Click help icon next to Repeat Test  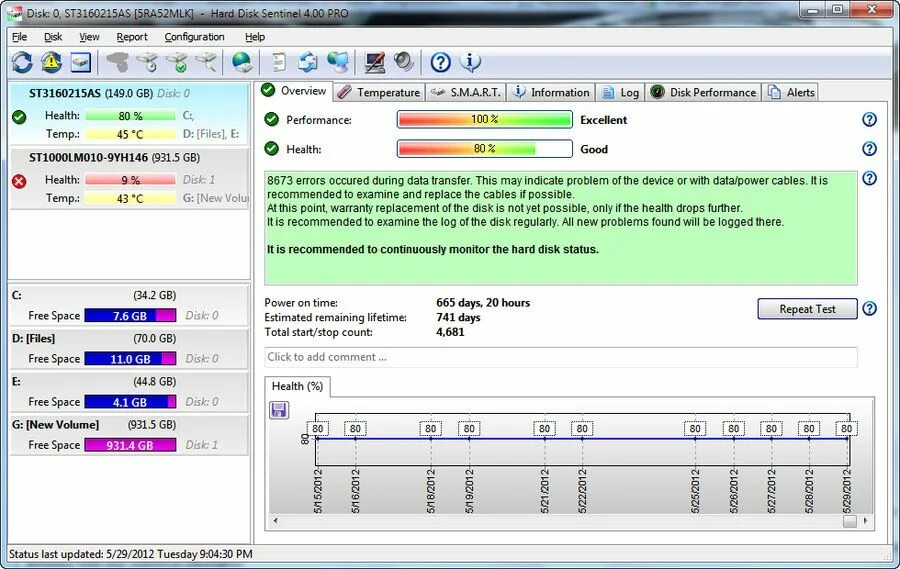[x=870, y=308]
